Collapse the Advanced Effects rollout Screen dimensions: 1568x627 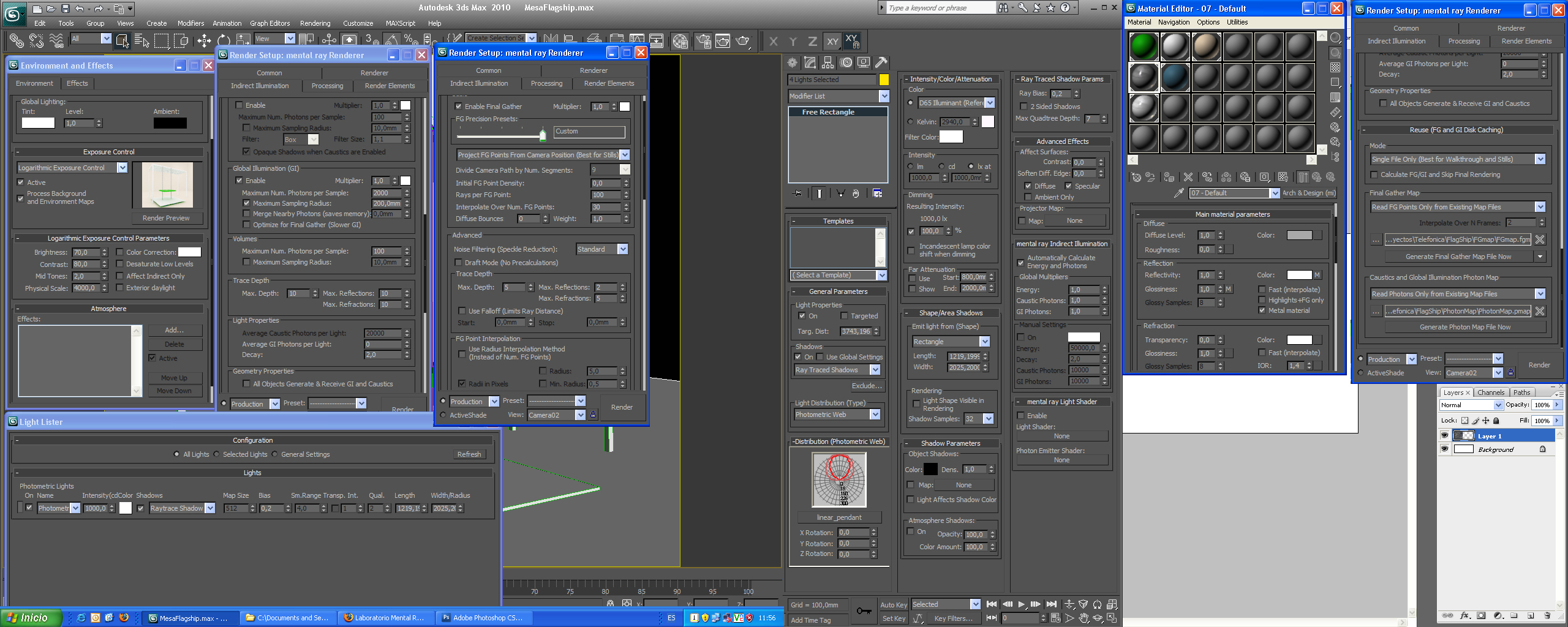tap(1062, 141)
